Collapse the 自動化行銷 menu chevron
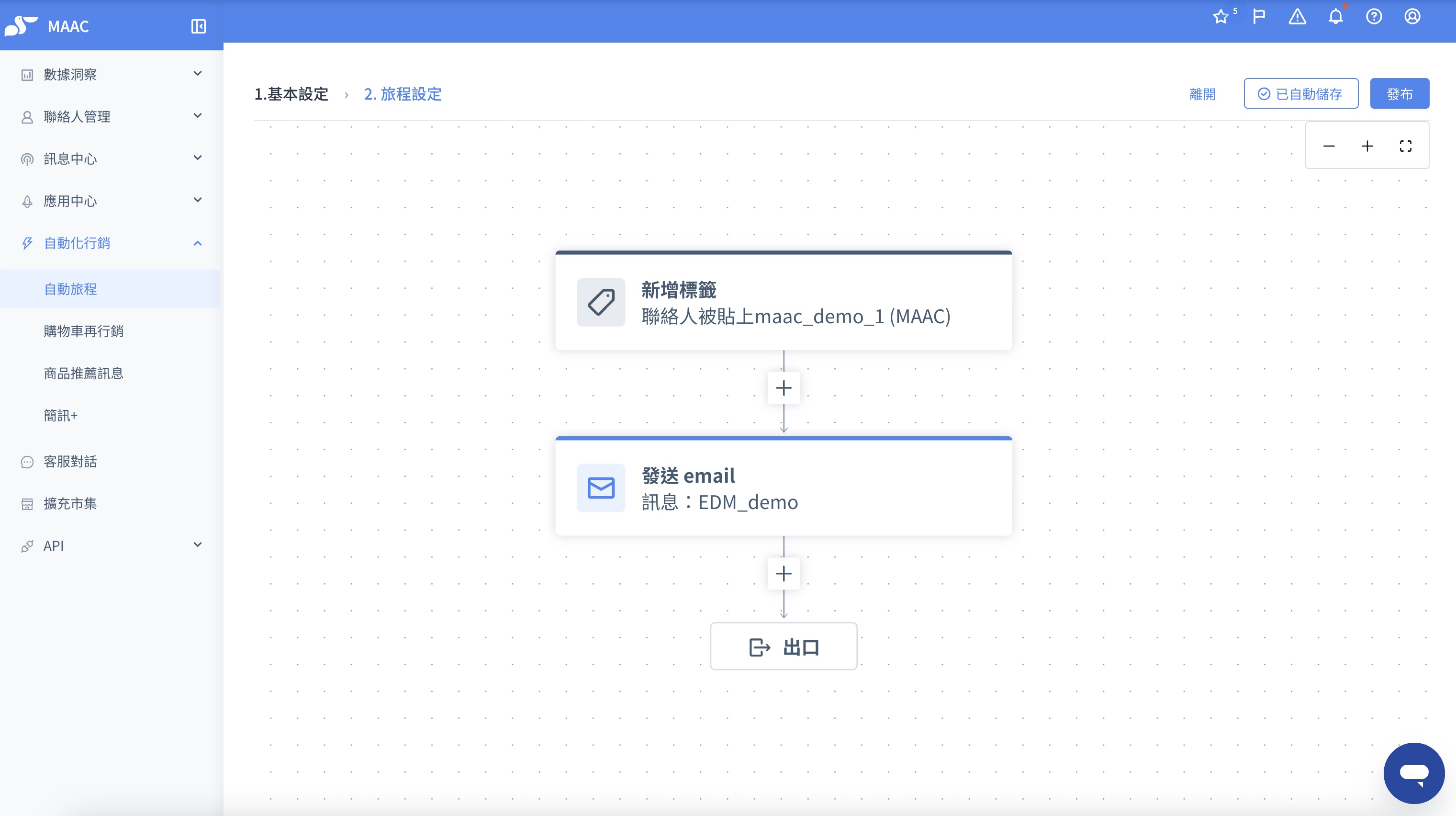This screenshot has width=1456, height=816. click(197, 243)
